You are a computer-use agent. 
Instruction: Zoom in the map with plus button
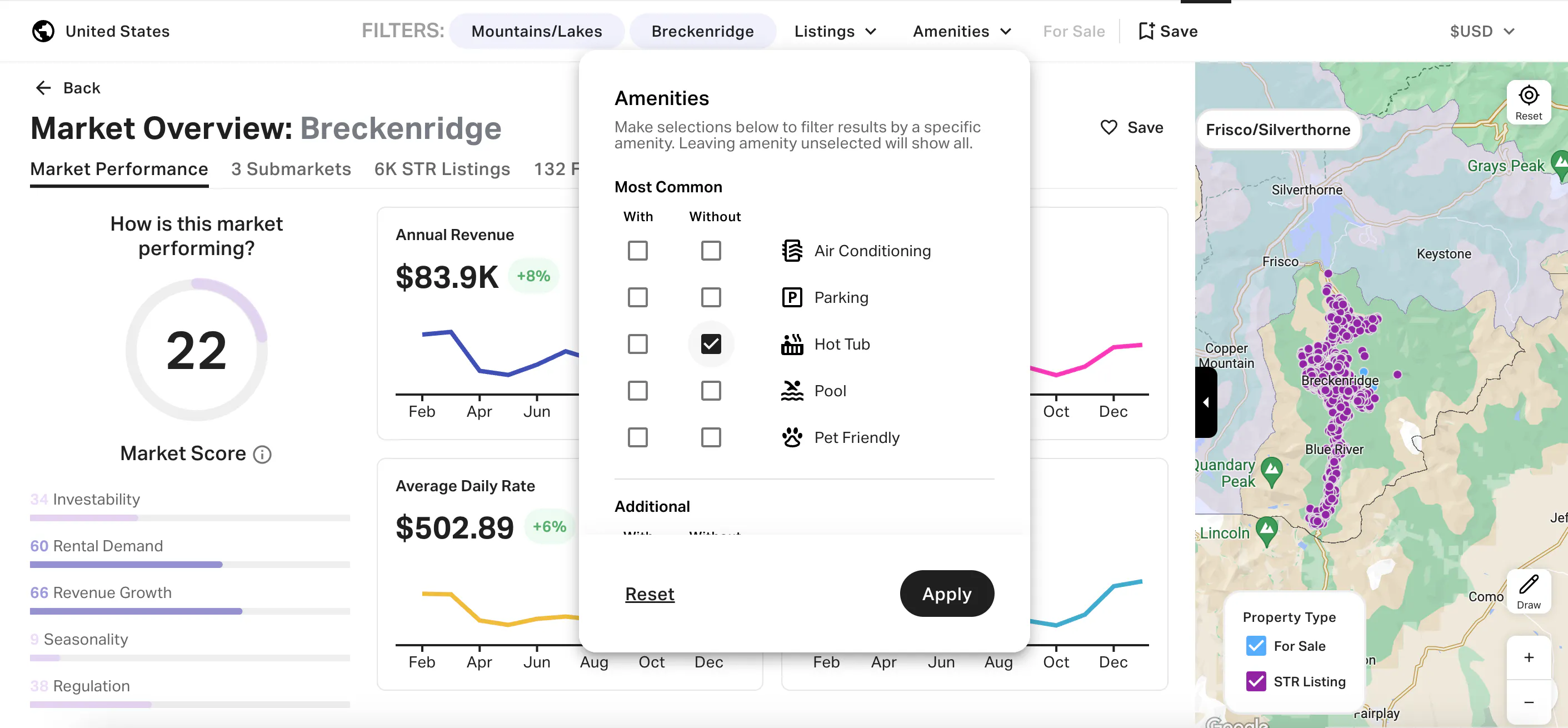(1529, 657)
